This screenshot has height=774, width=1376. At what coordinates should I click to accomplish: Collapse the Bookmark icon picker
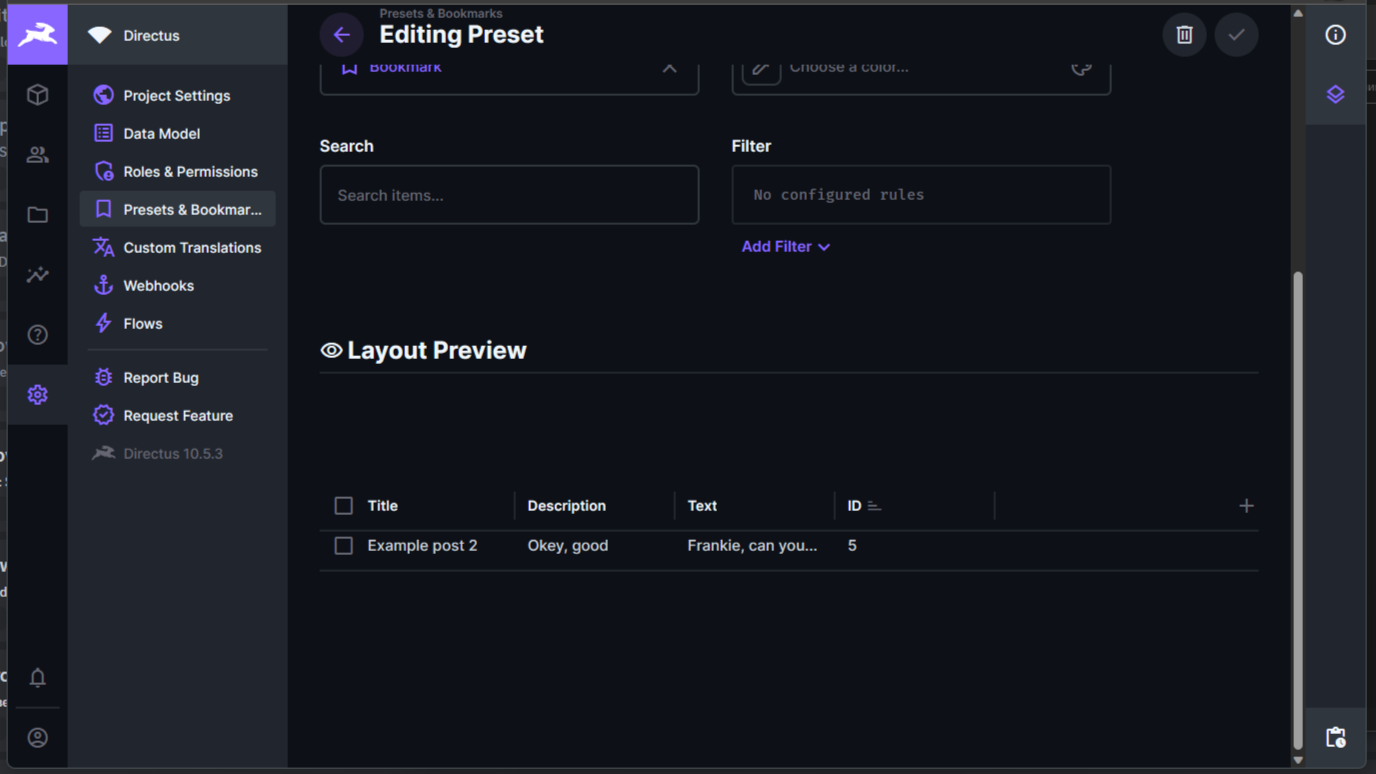click(x=669, y=69)
